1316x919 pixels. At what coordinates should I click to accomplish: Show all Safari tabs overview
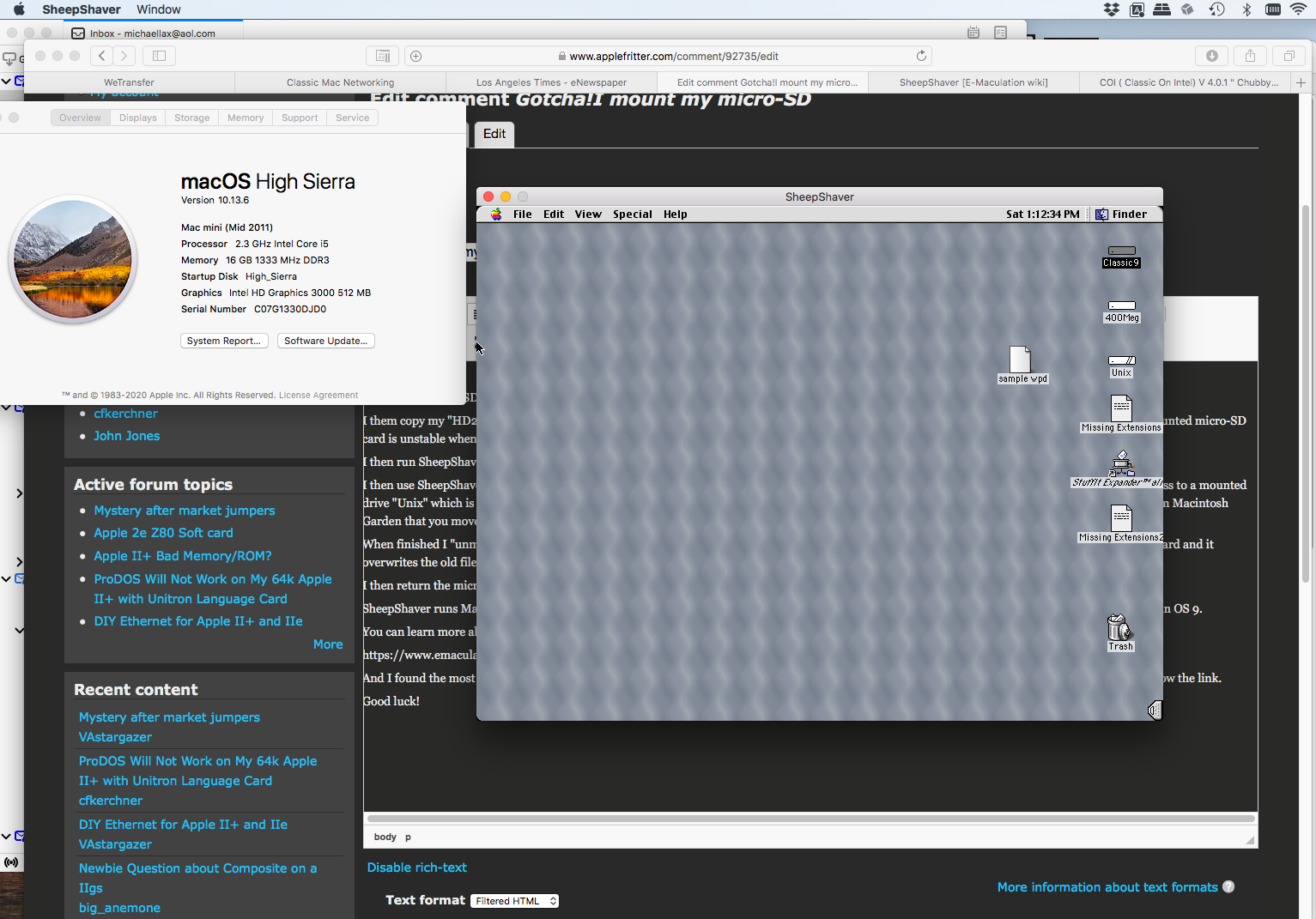click(1289, 56)
